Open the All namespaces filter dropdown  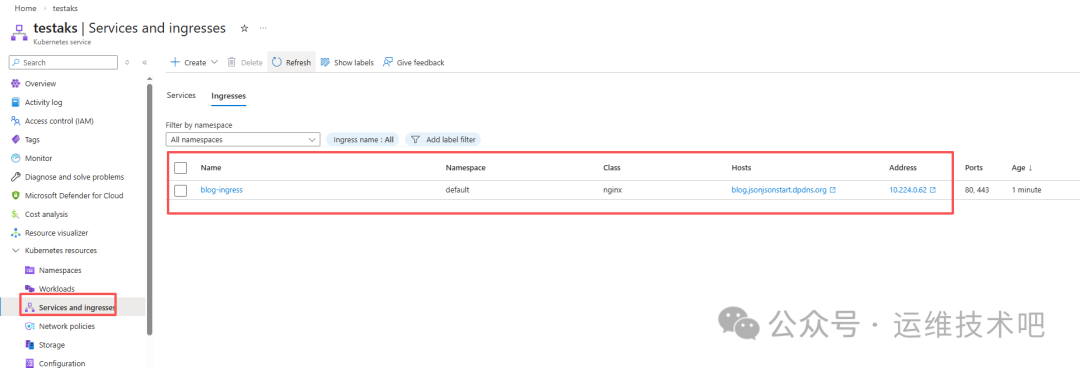(x=243, y=139)
